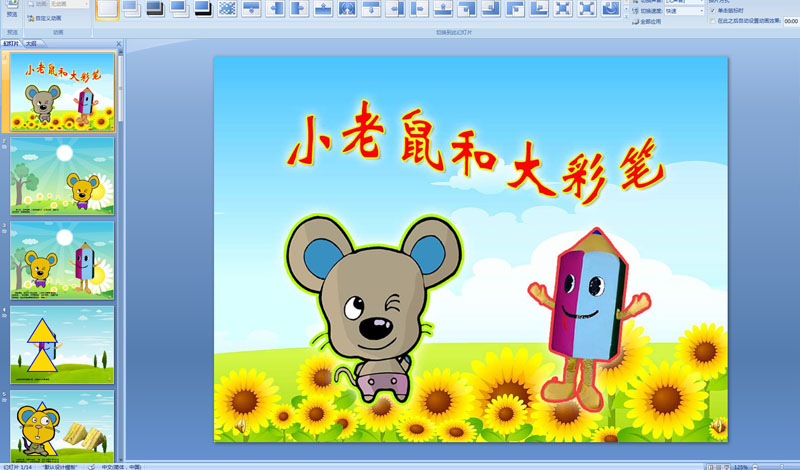Click the zoom out minus button
Screen dimensions: 800x470
tap(755, 467)
